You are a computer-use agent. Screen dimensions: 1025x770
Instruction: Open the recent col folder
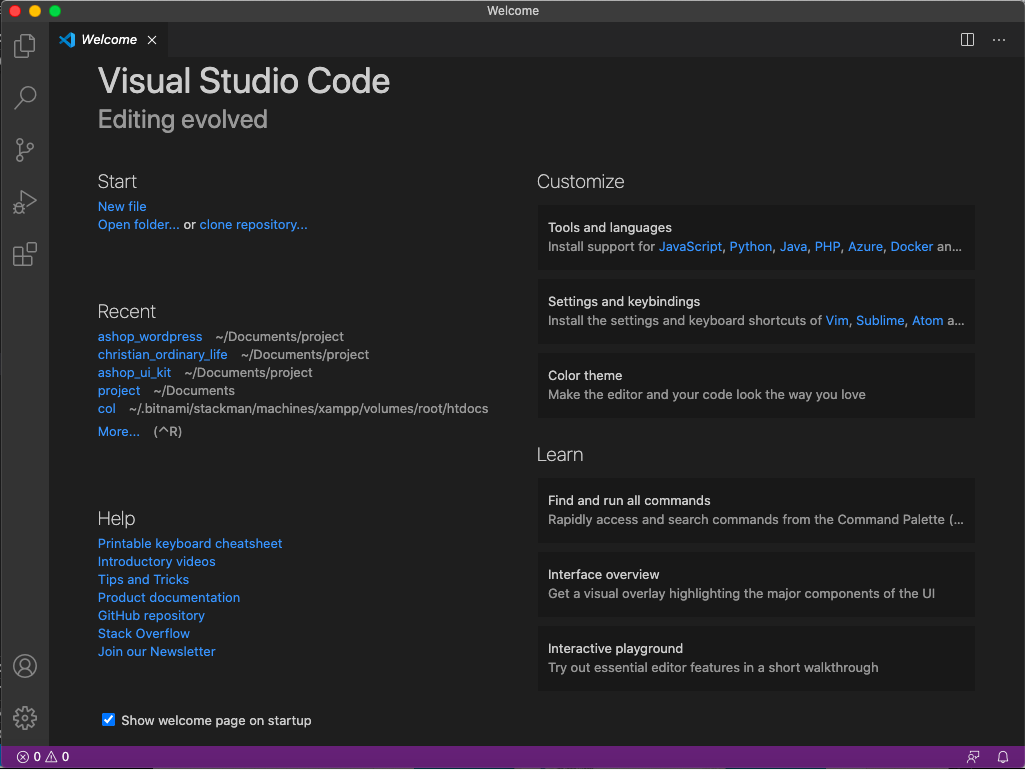[107, 409]
